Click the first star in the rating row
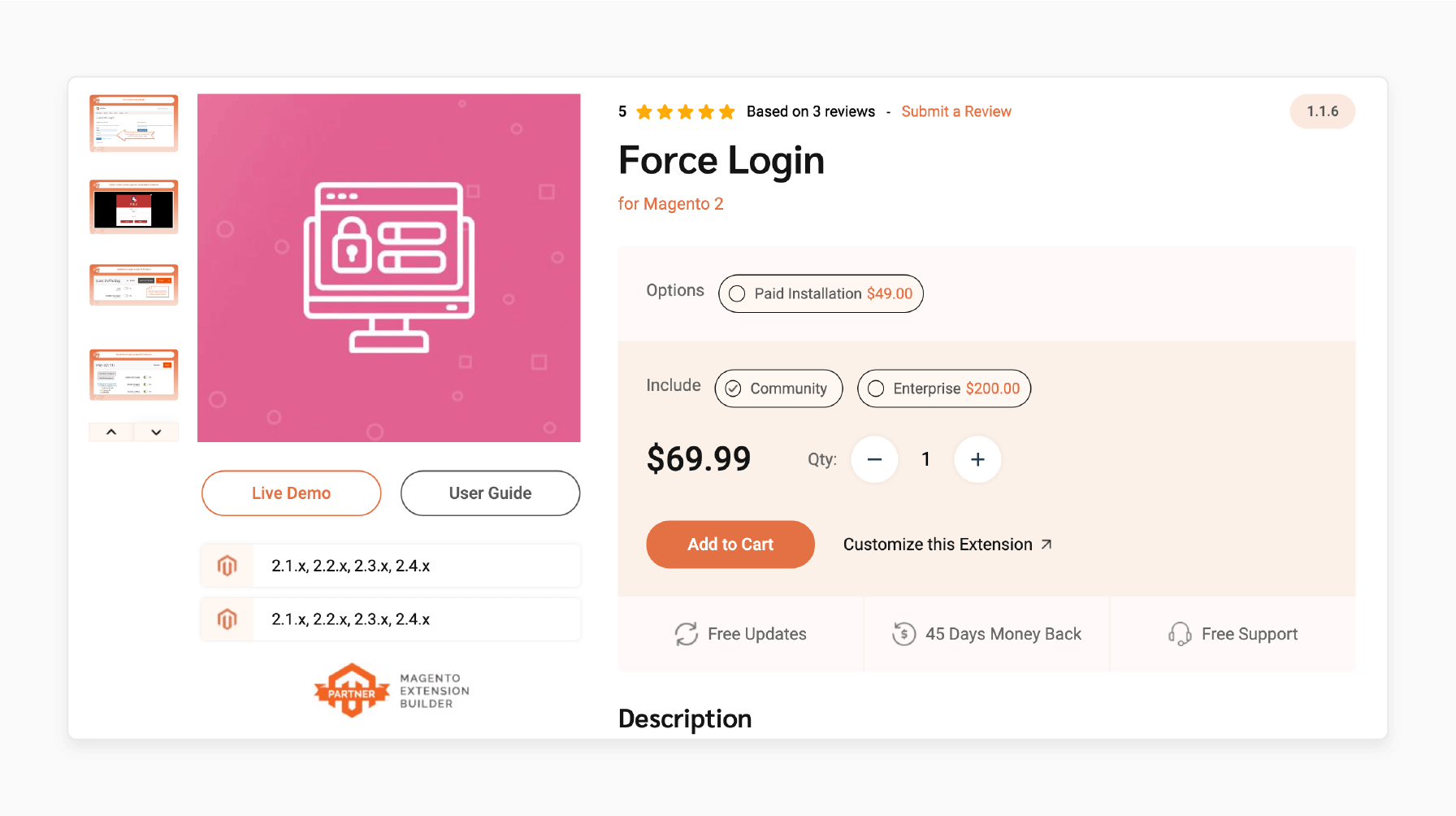 tap(645, 111)
